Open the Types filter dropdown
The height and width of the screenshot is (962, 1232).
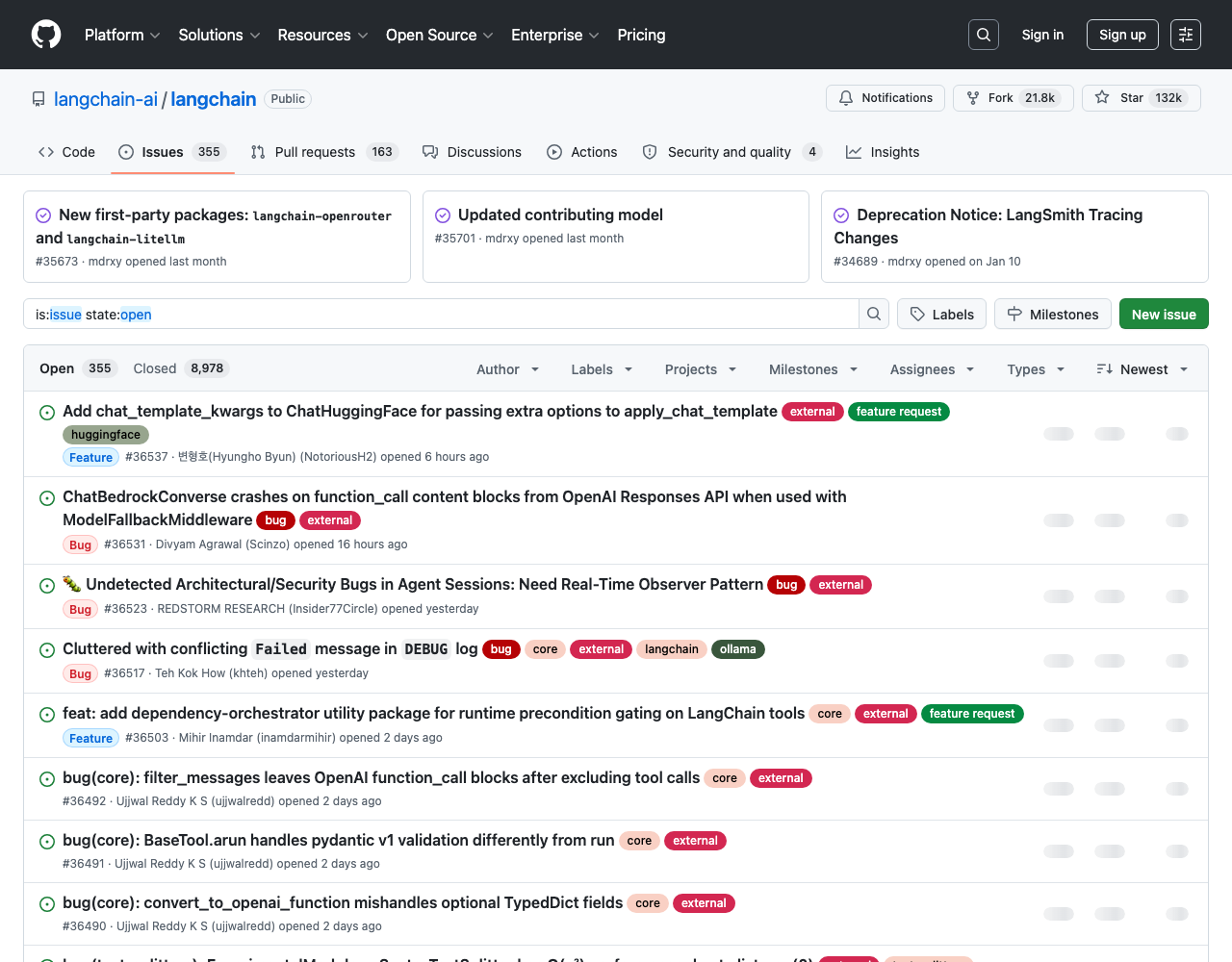tap(1036, 369)
